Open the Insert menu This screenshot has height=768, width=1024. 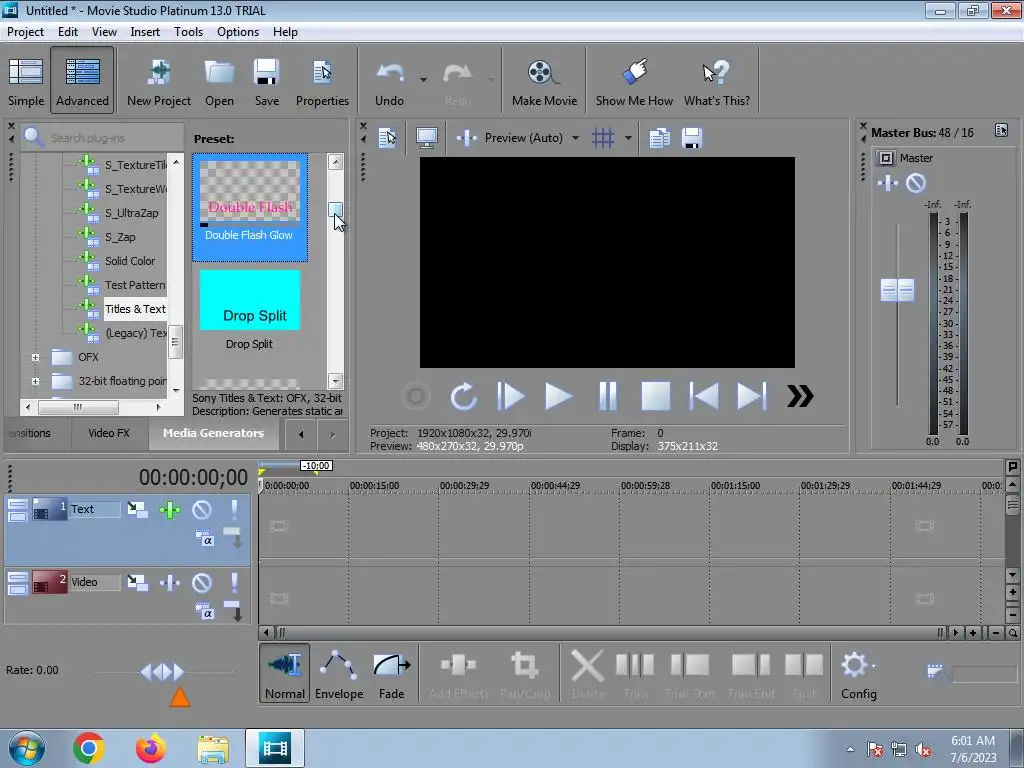click(145, 31)
